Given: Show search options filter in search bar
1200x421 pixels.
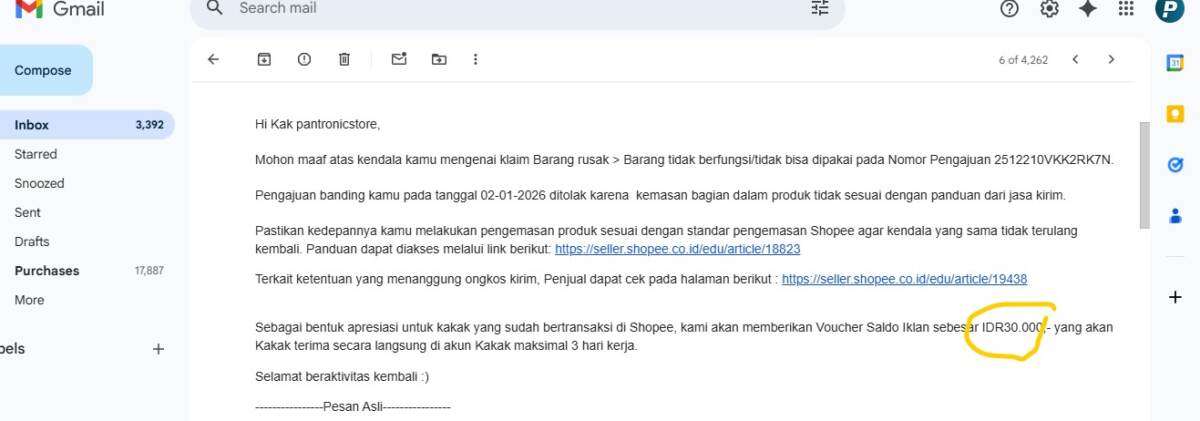Looking at the screenshot, I should coord(820,8).
